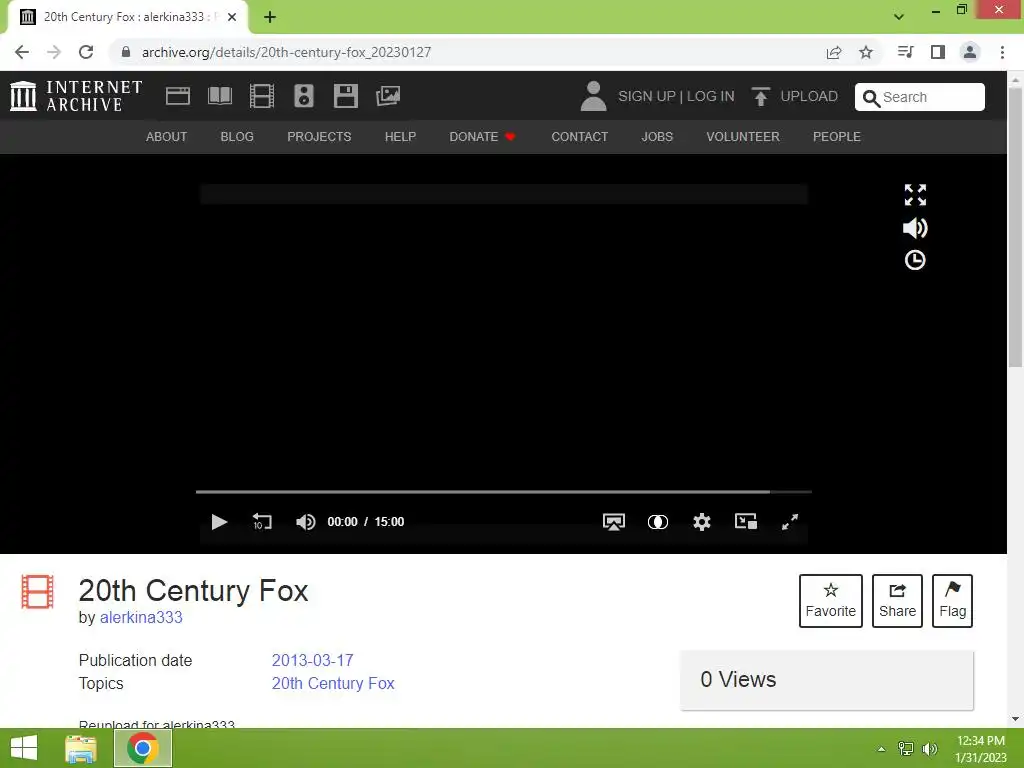Click the 0 Views box
Viewport: 1024px width, 768px height.
tap(827, 680)
